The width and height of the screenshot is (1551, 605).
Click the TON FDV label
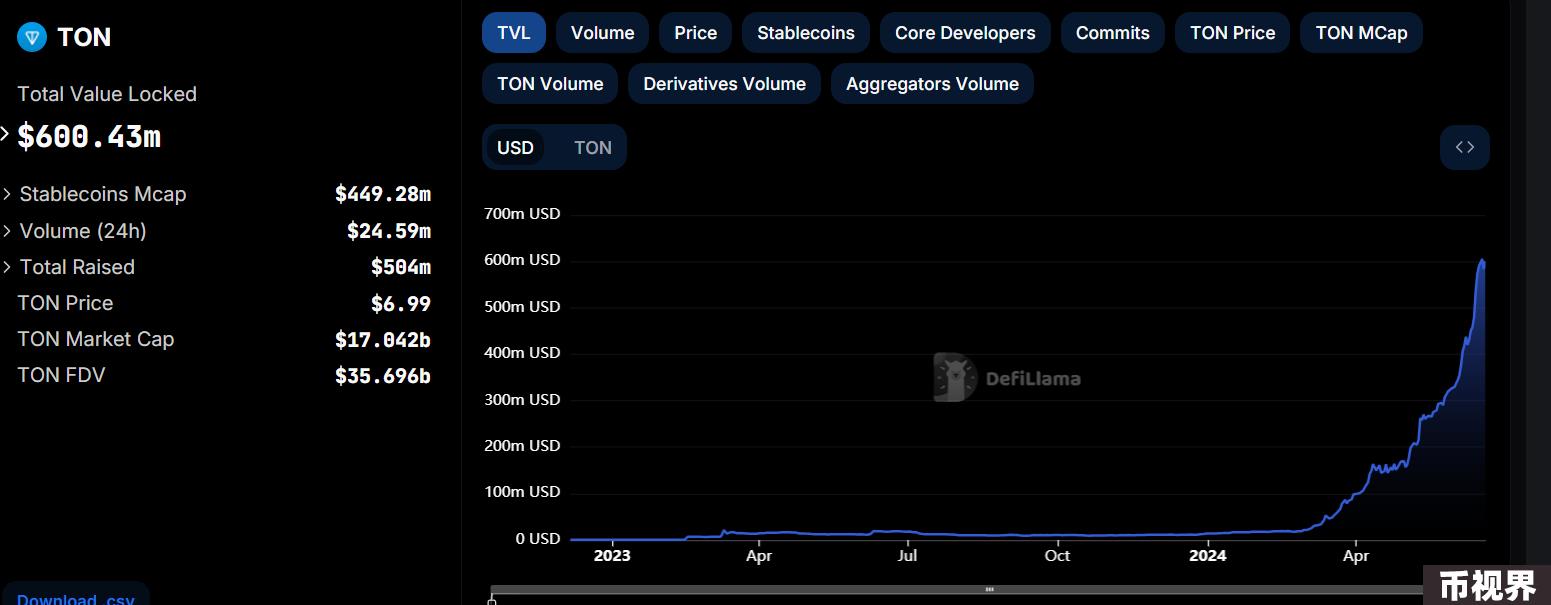tap(61, 375)
